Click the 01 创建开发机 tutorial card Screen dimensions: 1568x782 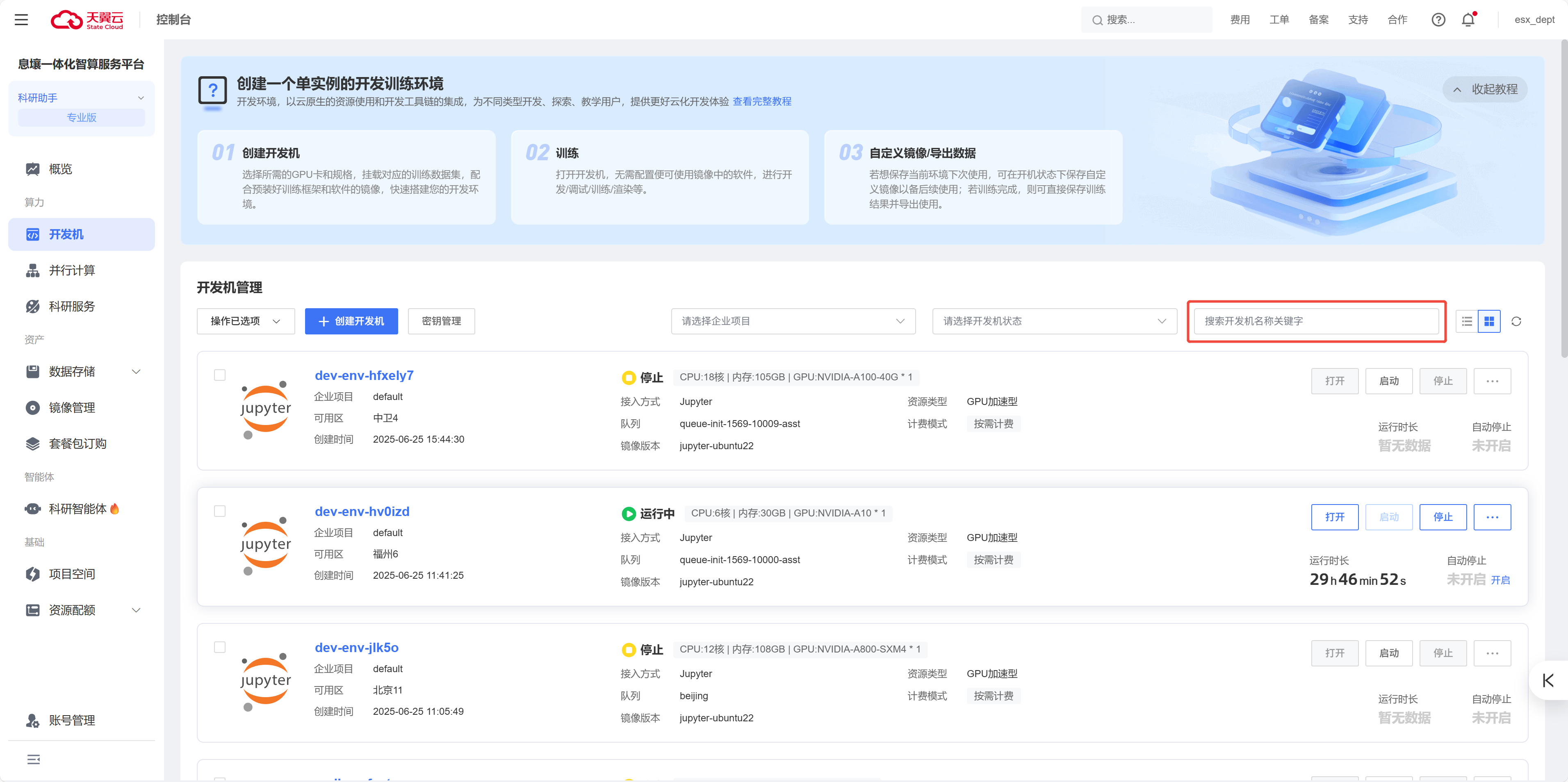pyautogui.click(x=346, y=177)
